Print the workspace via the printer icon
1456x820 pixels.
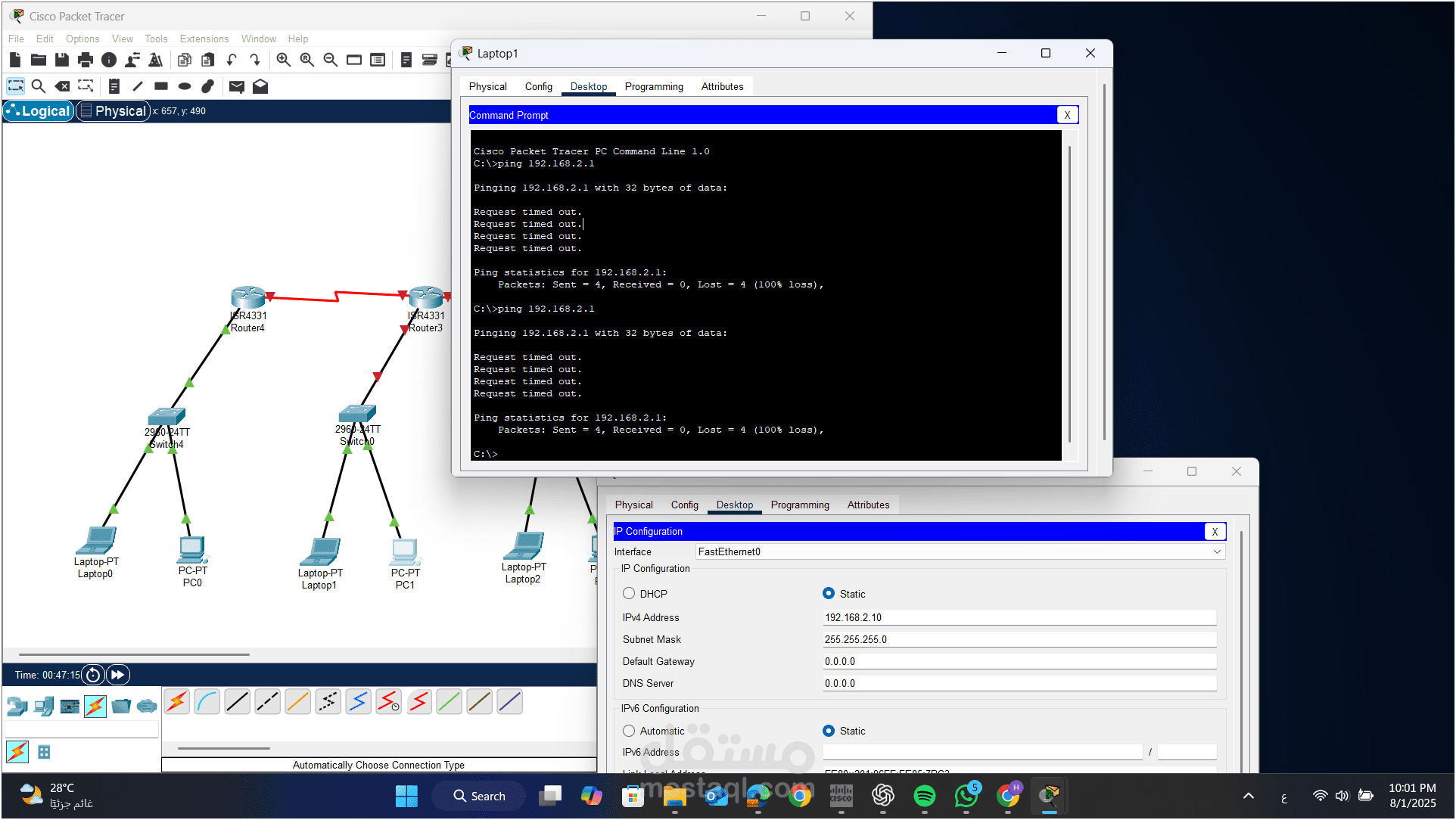click(x=86, y=60)
